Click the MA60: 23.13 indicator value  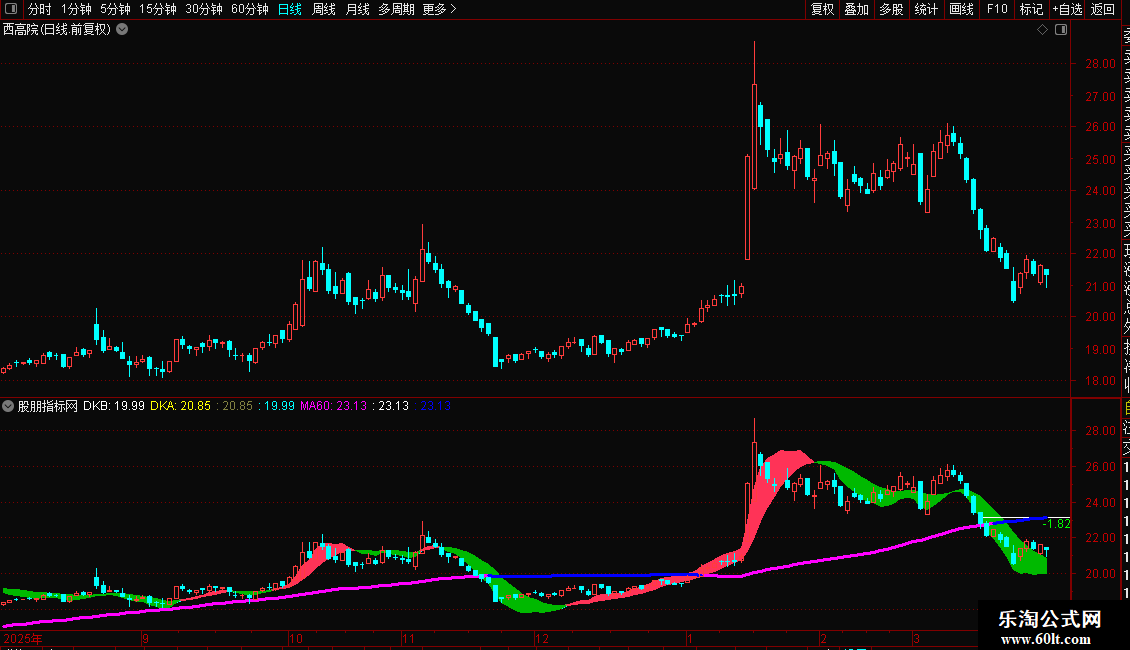334,406
